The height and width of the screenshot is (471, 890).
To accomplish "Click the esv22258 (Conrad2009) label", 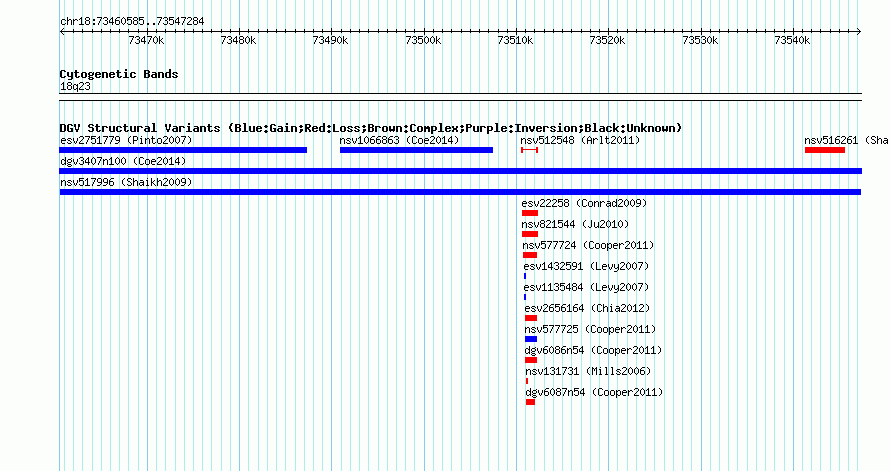I will [x=584, y=203].
